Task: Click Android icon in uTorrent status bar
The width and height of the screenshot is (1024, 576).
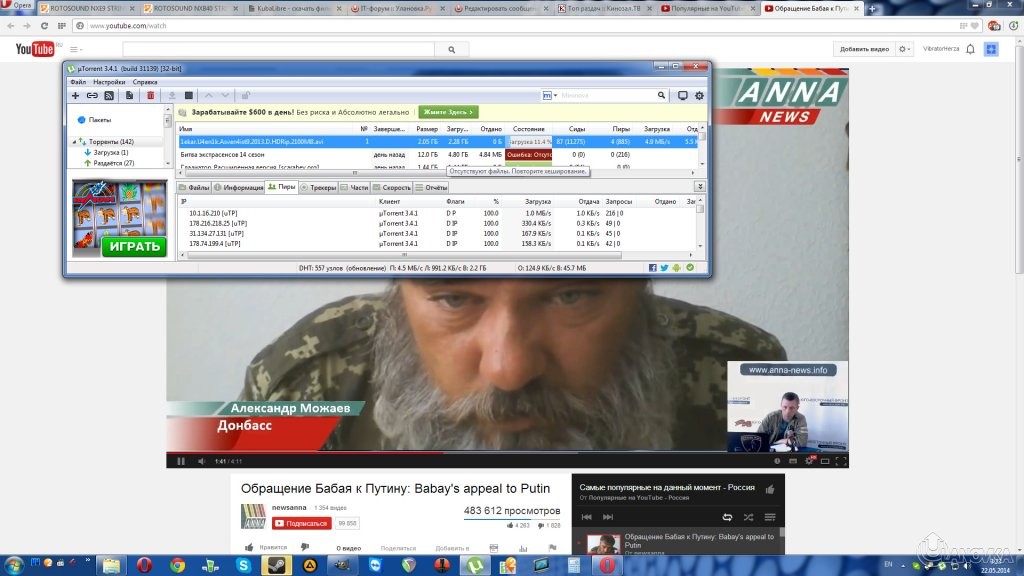Action: coord(677,268)
